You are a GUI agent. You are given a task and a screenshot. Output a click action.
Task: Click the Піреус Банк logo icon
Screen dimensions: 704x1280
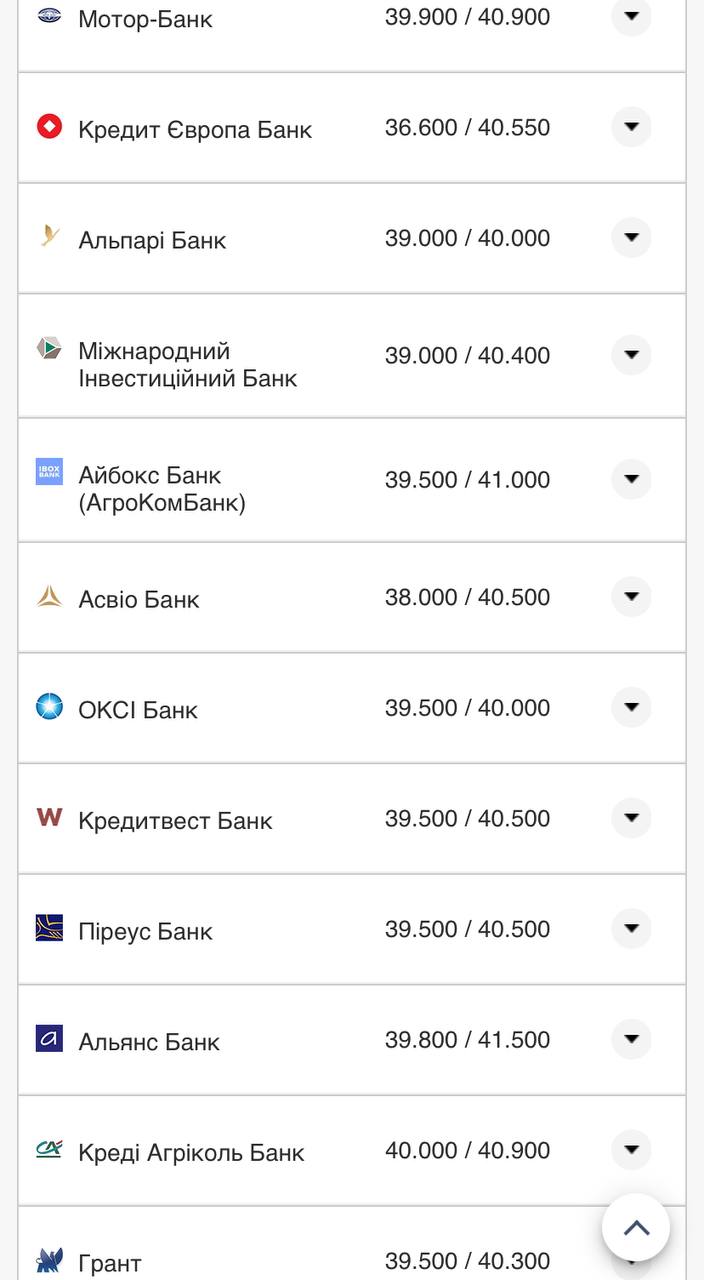pos(49,928)
